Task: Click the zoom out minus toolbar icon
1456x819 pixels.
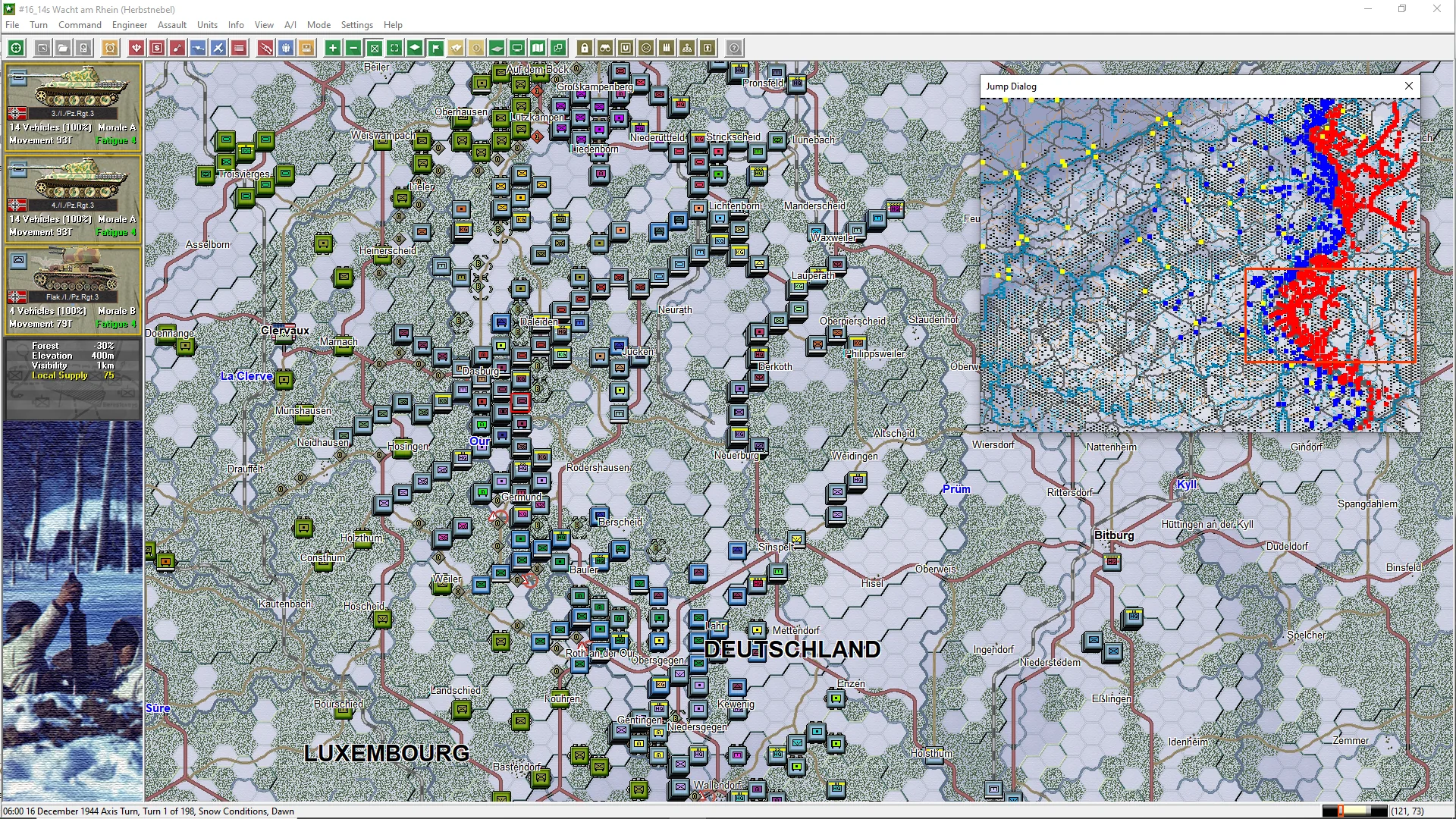Action: (x=353, y=48)
